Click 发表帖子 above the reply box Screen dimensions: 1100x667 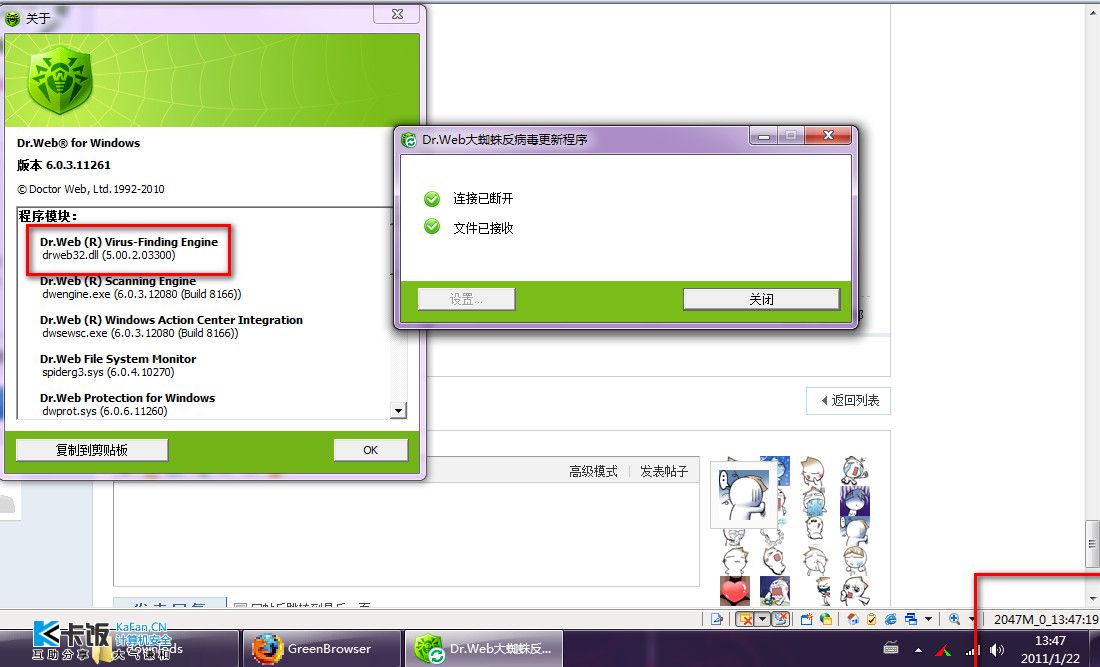[x=664, y=471]
